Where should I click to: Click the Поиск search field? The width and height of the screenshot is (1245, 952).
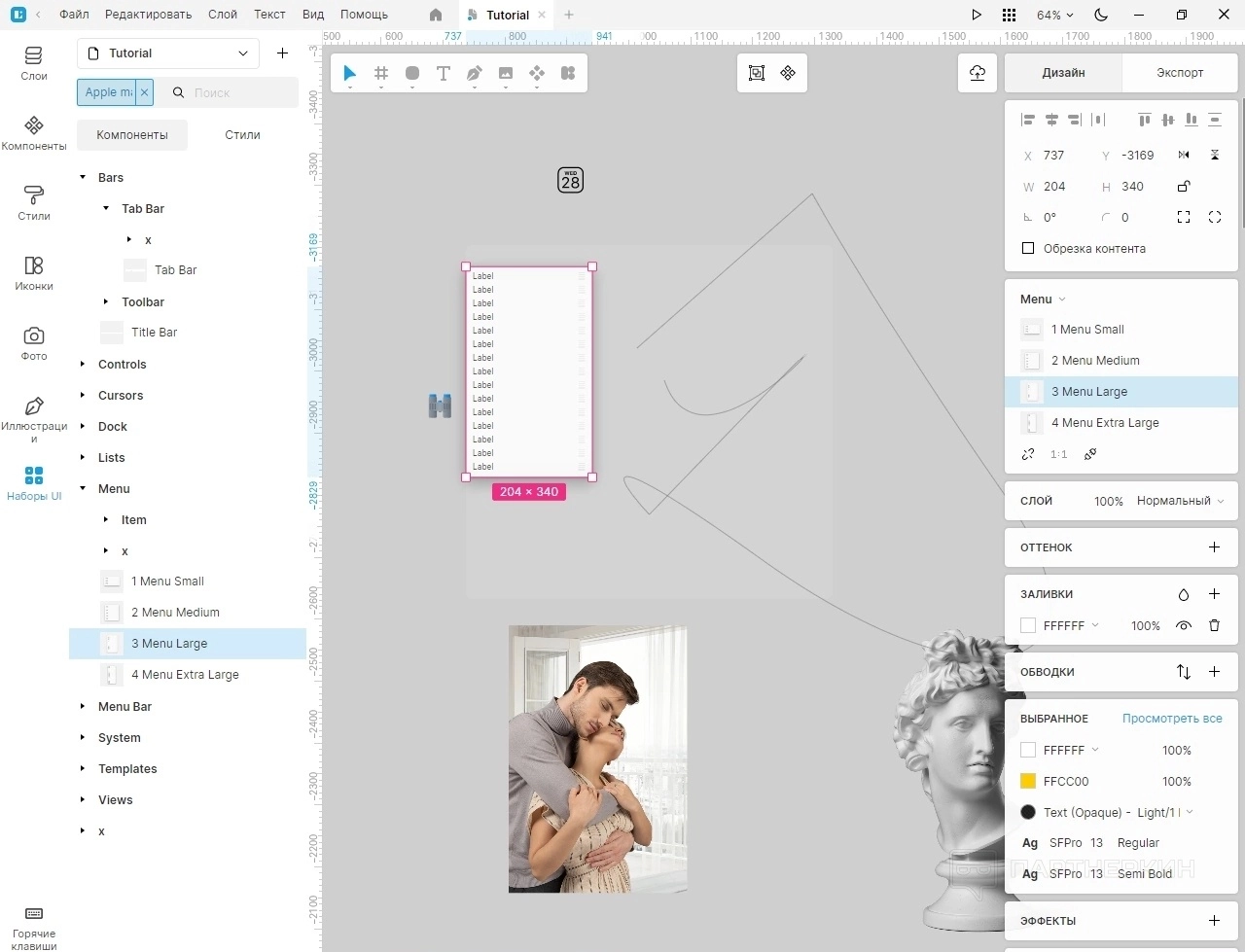point(238,92)
